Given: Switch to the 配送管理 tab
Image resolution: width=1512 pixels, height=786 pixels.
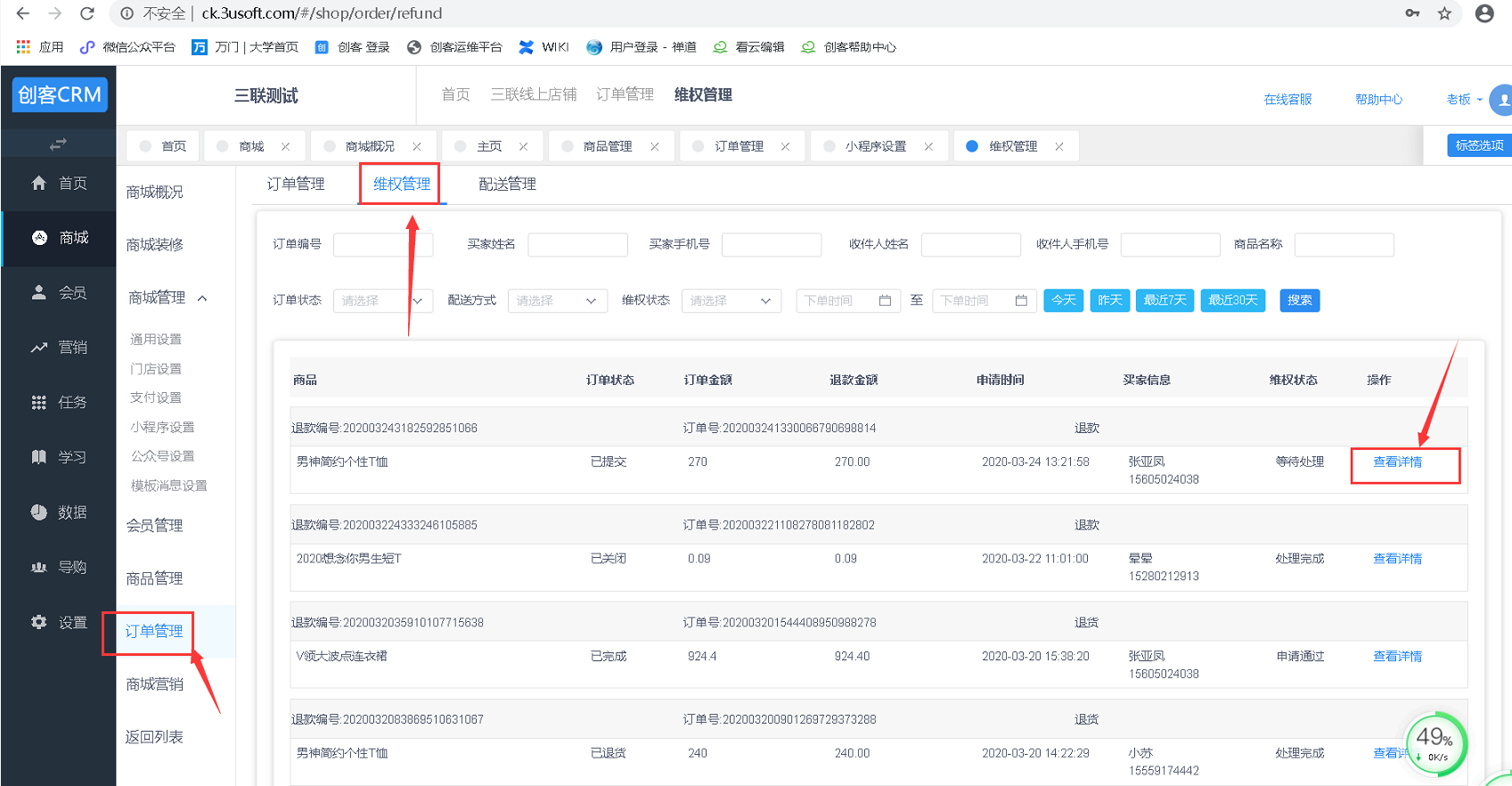Looking at the screenshot, I should point(507,184).
